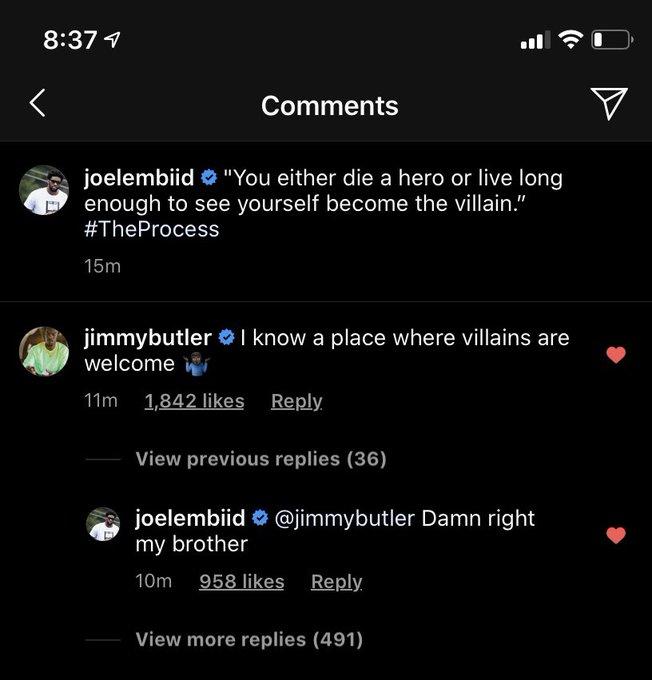The height and width of the screenshot is (680, 652).
Task: Tap the paper plane share icon
Action: 609,103
